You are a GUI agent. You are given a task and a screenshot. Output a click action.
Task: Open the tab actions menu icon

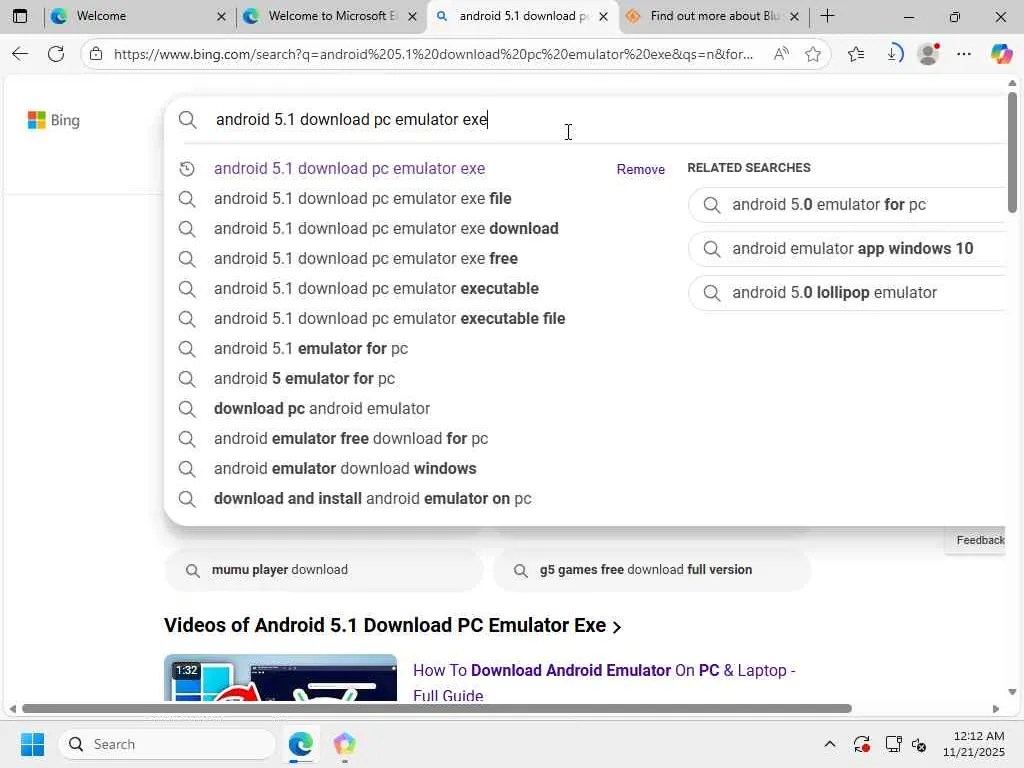(20, 16)
